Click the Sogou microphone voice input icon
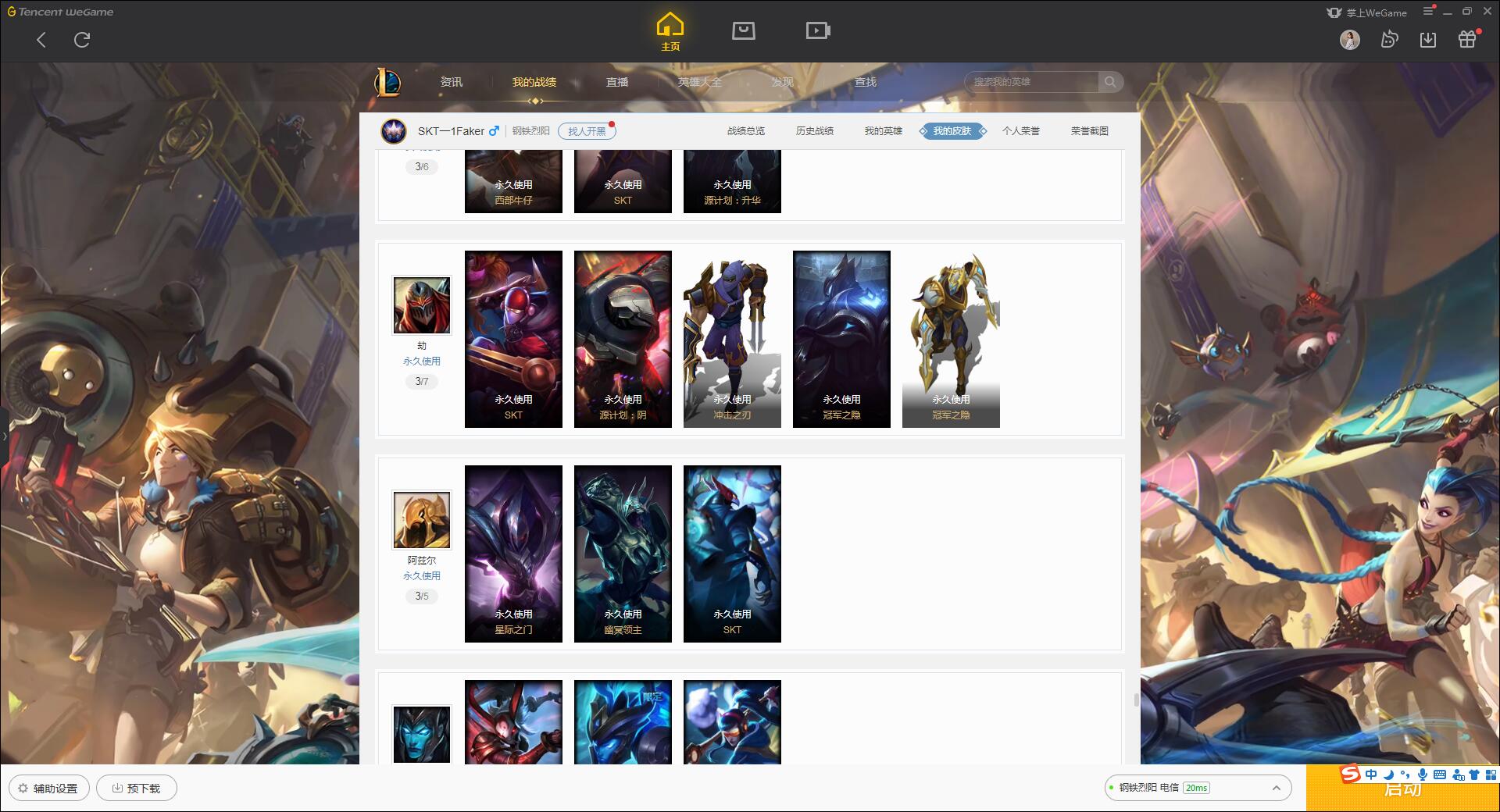The height and width of the screenshot is (812, 1500). point(1423,775)
